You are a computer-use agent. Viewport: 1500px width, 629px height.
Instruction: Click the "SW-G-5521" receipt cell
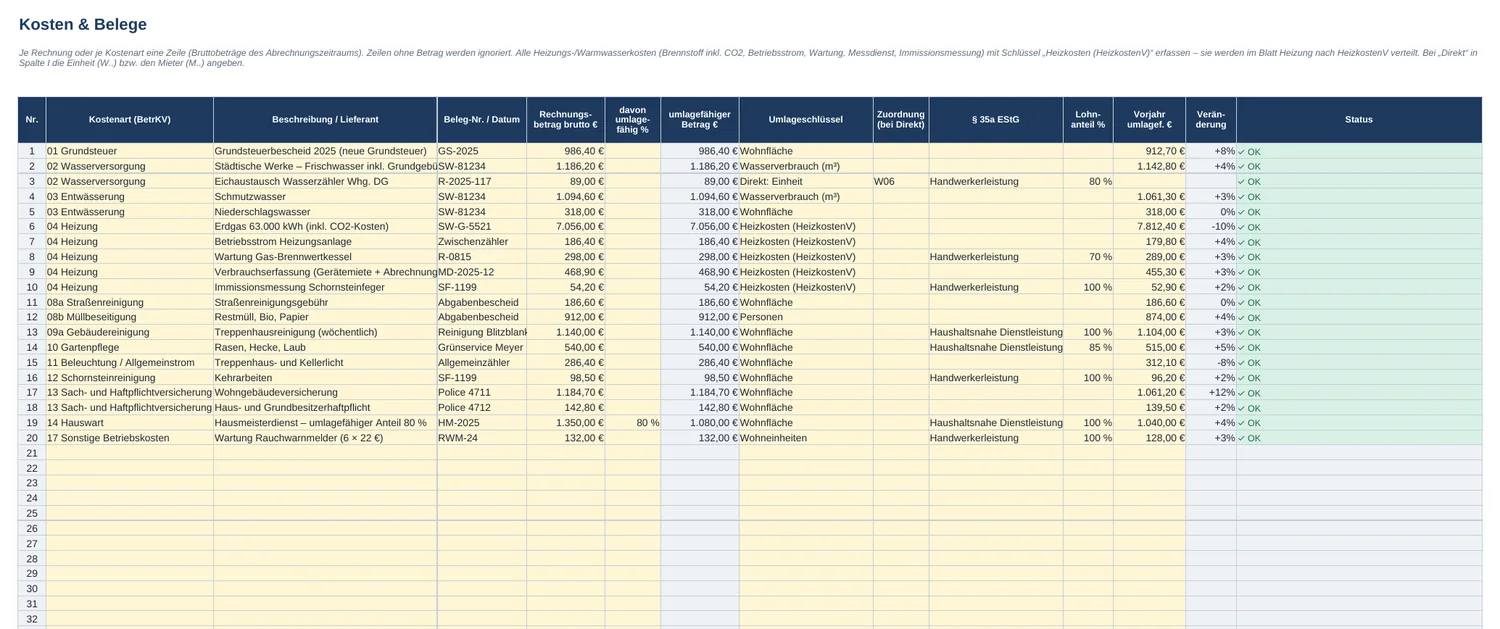click(x=482, y=227)
